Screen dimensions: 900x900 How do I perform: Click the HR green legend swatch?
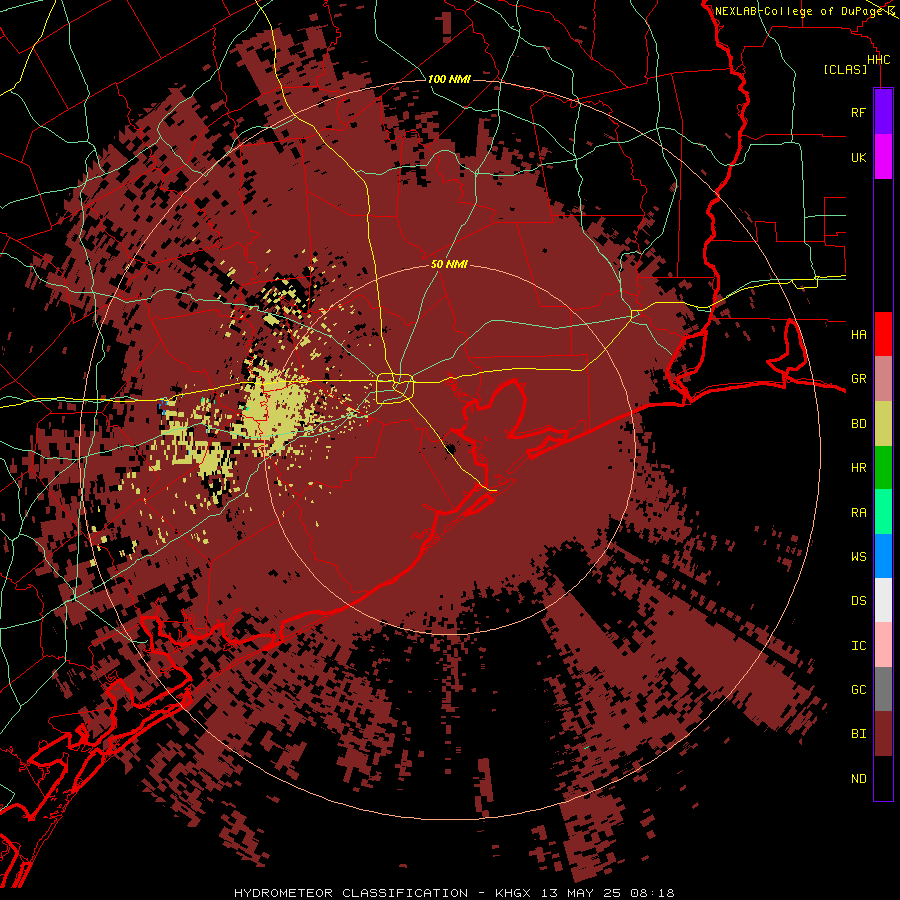pos(883,468)
